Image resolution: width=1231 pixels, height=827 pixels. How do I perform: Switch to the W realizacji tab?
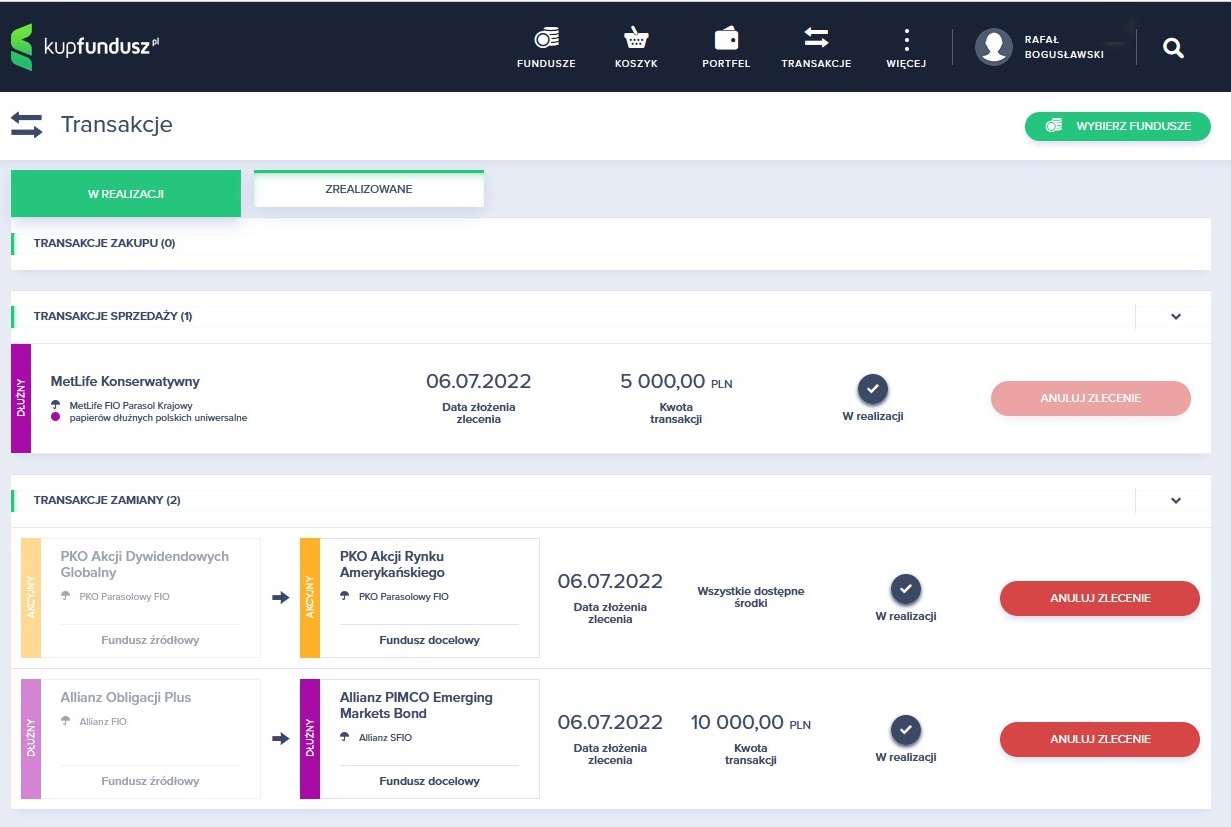126,194
